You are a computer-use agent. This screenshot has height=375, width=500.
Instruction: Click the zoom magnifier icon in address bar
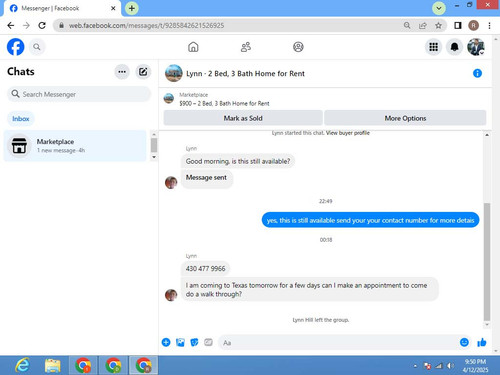coord(407,25)
